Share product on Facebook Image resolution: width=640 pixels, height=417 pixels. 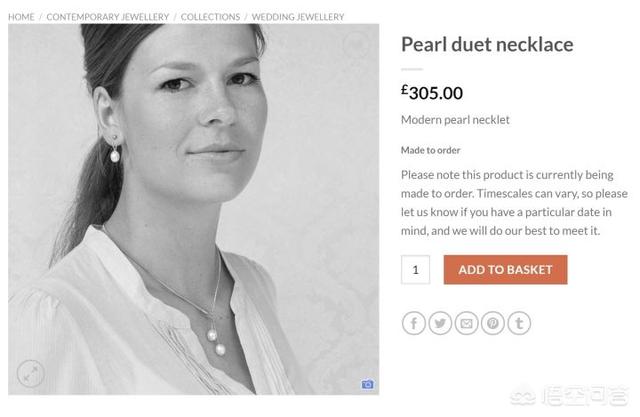pyautogui.click(x=413, y=324)
